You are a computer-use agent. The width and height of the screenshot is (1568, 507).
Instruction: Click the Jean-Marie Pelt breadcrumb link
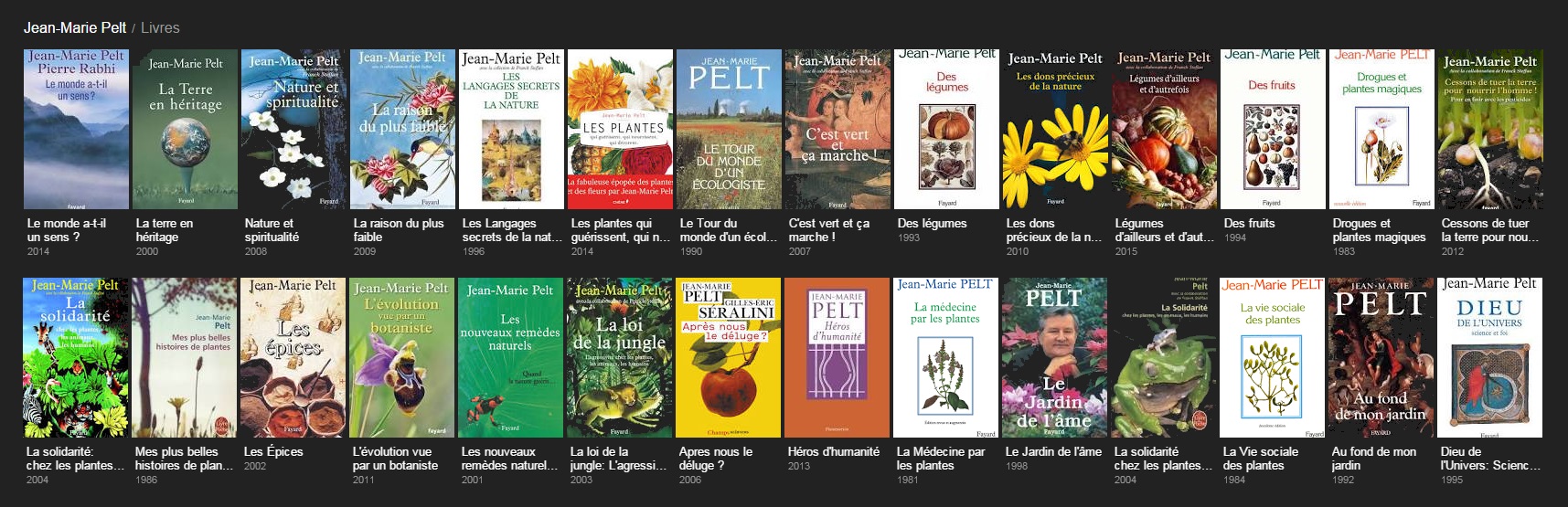pos(75,27)
